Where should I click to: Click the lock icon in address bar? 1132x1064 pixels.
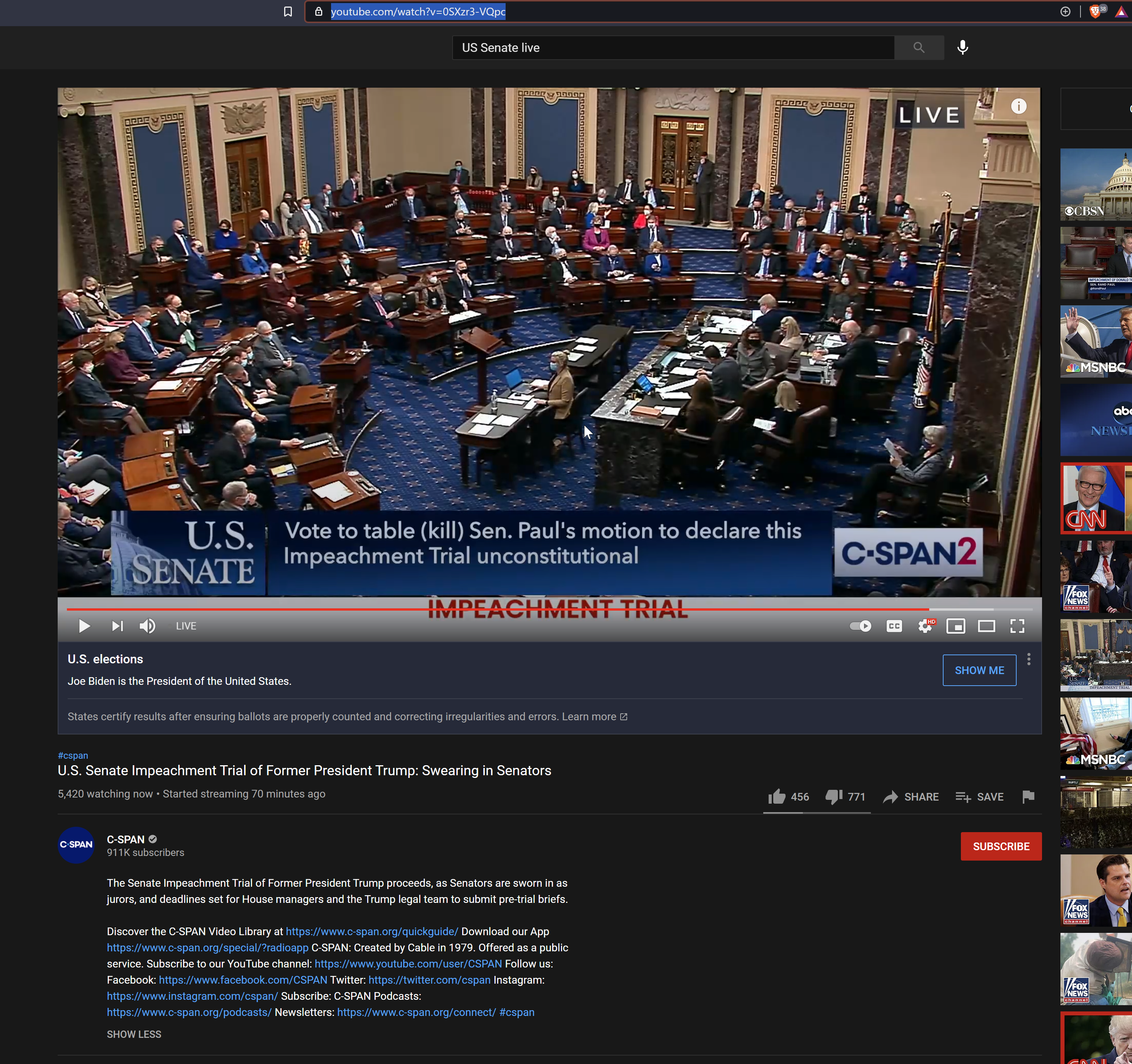318,12
